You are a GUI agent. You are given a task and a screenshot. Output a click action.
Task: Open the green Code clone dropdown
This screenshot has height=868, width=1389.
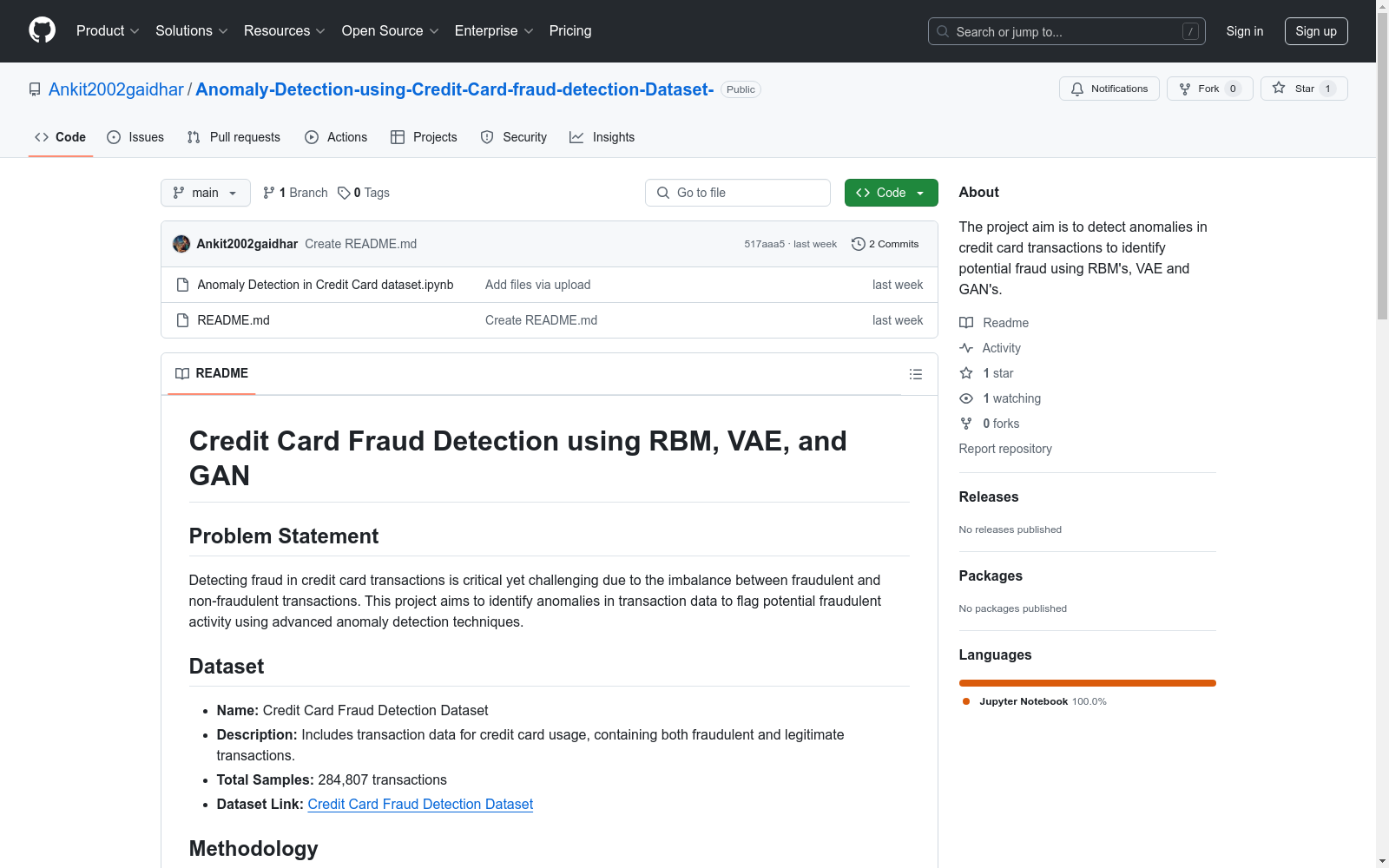pos(891,193)
